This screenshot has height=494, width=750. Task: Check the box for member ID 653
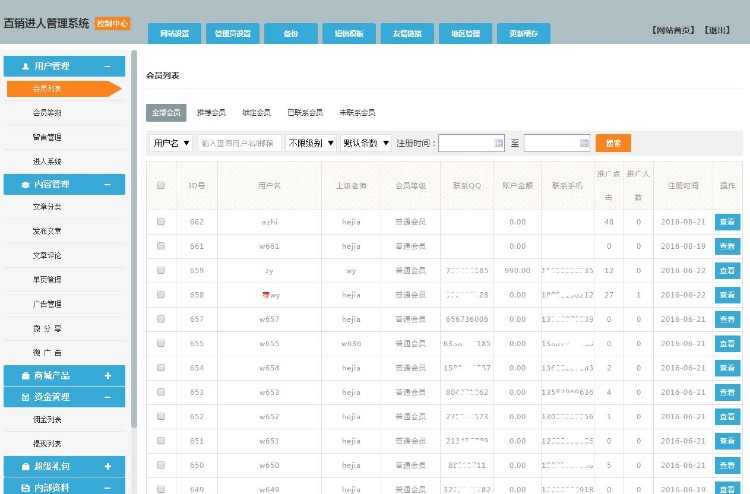tap(161, 392)
